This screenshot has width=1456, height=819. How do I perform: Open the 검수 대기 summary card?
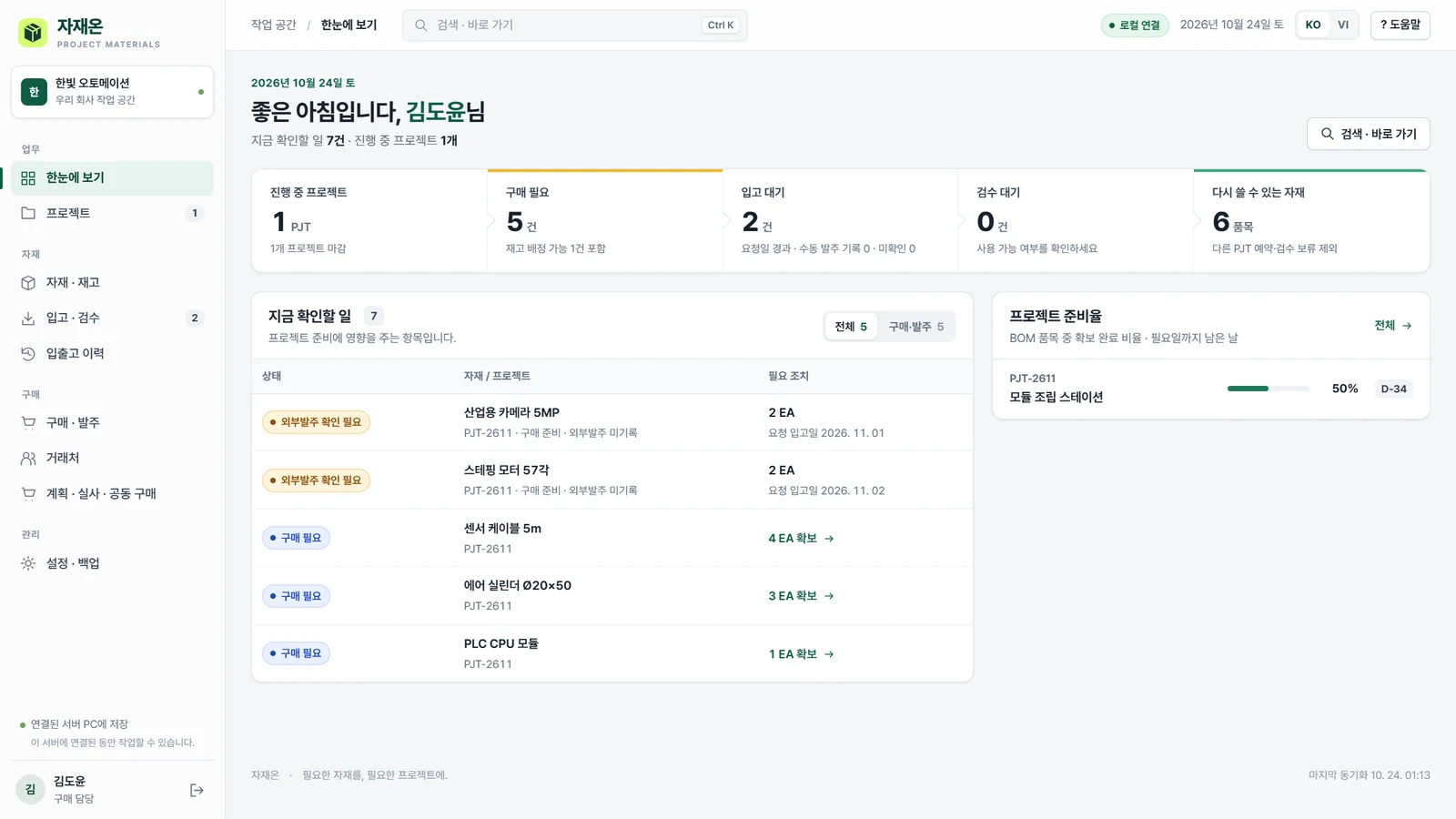(1076, 220)
